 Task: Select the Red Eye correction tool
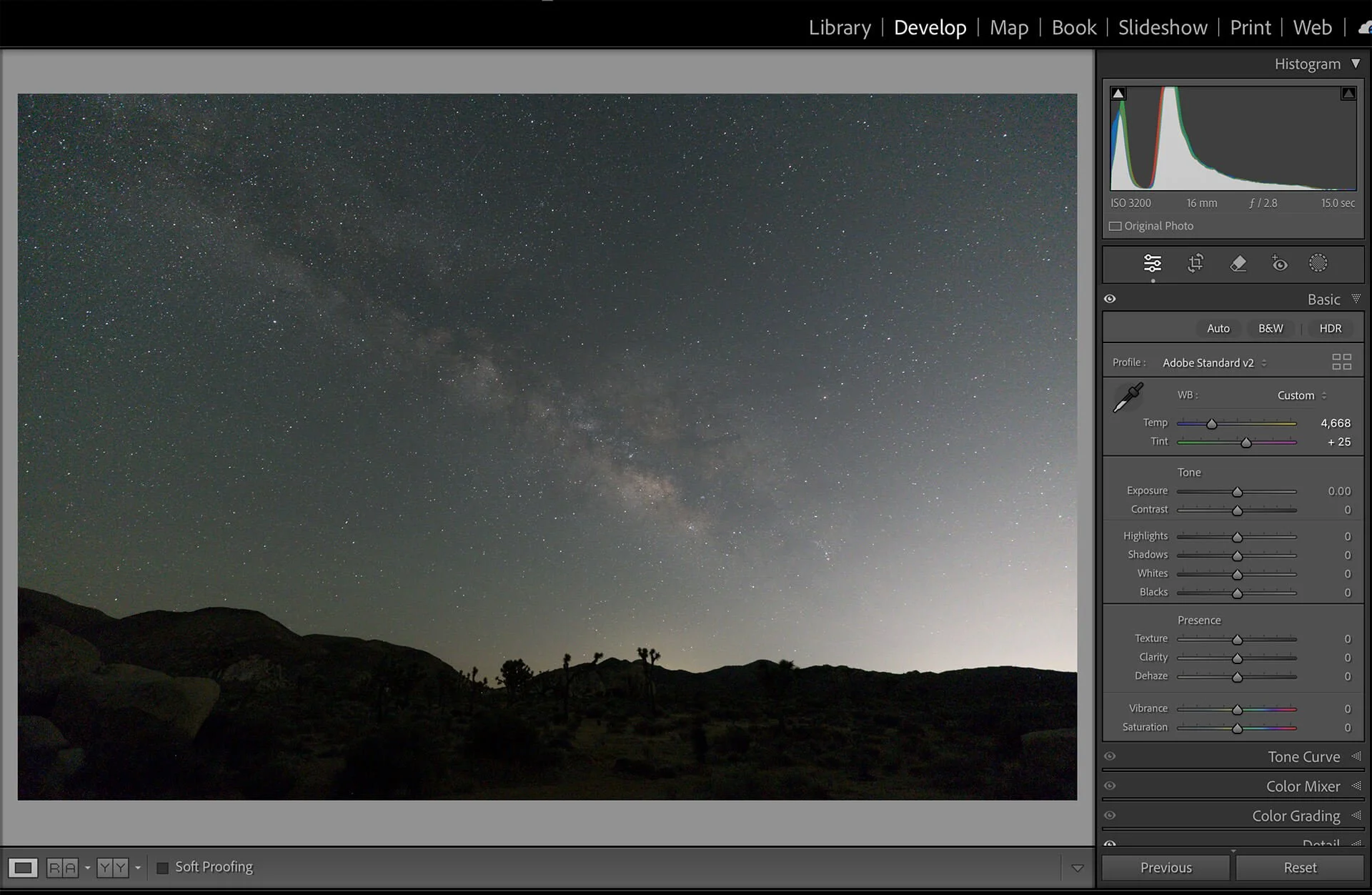[x=1279, y=264]
